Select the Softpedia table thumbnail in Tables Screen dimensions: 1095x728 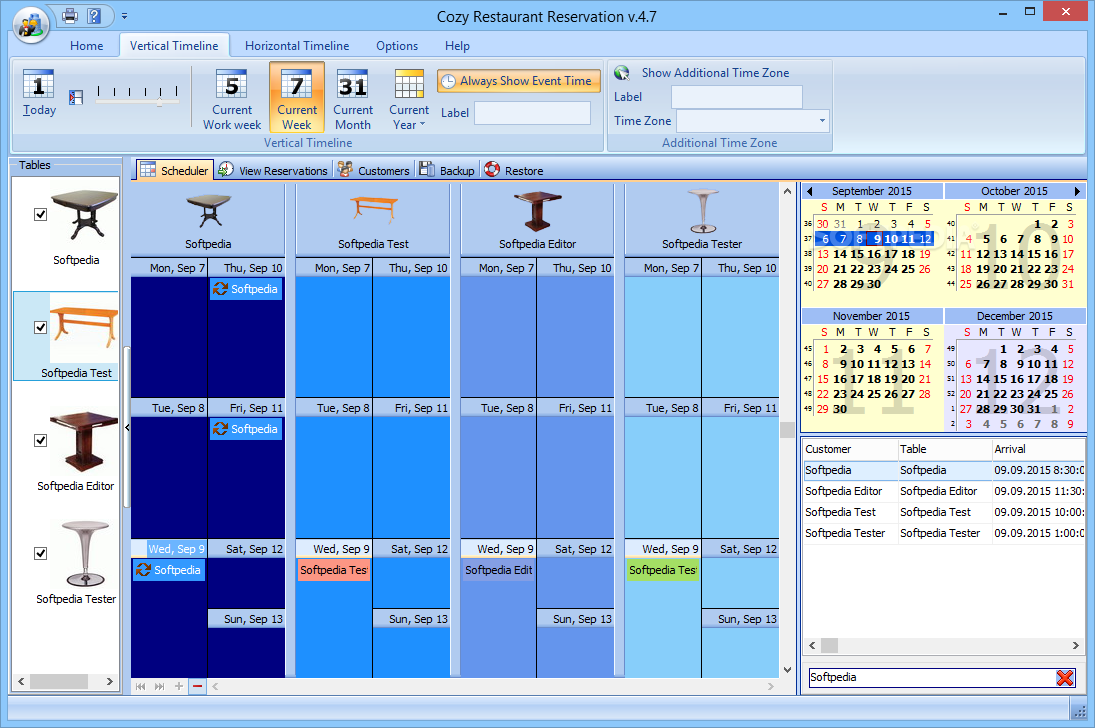click(84, 216)
